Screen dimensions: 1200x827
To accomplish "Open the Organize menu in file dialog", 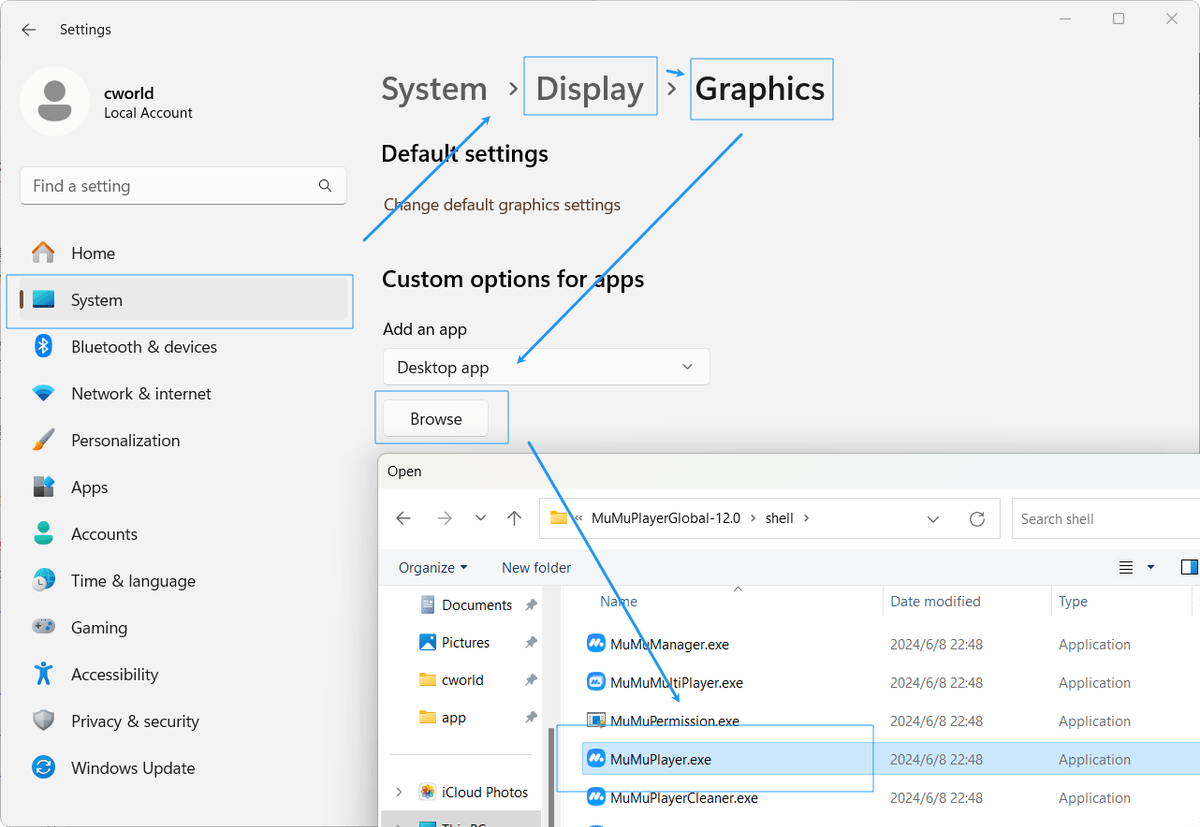I will [x=433, y=567].
